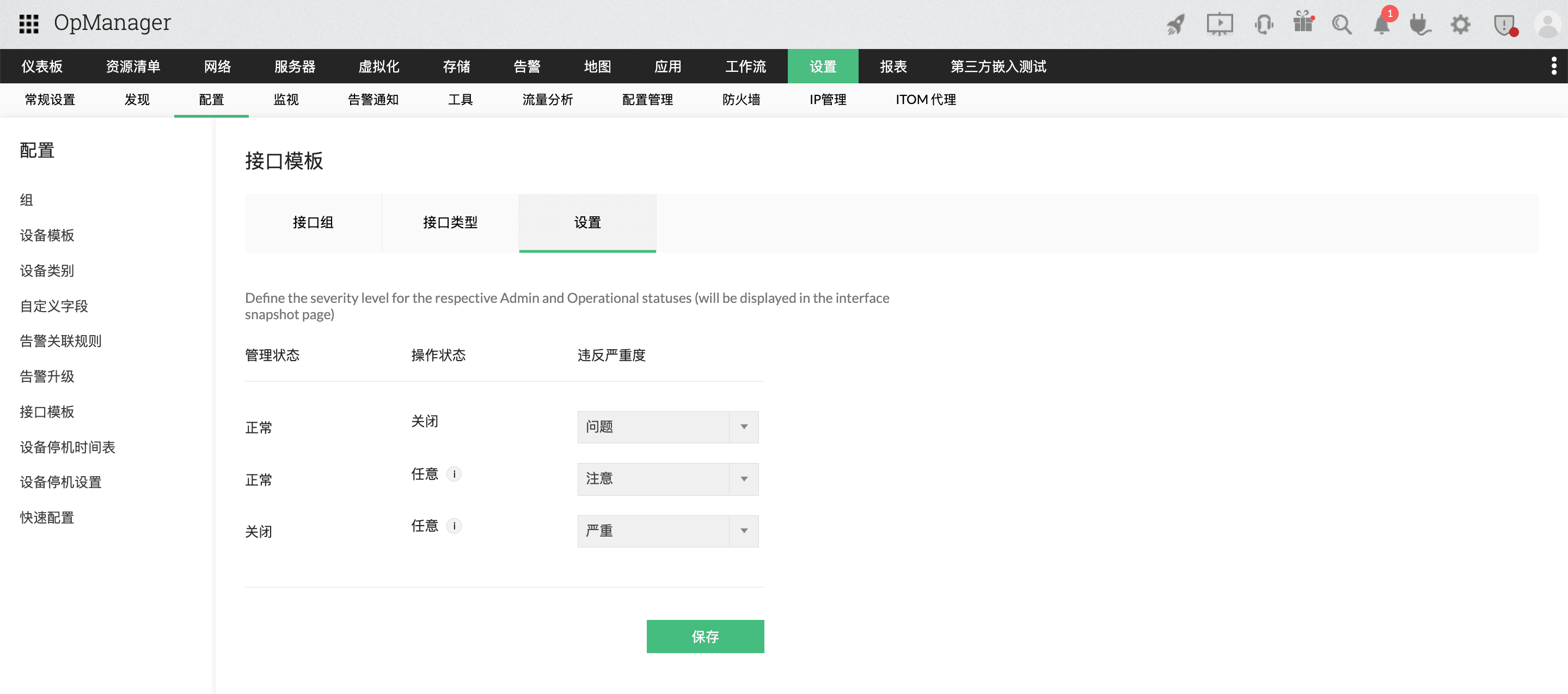Screen dimensions: 1568x694
Task: Click the plug add-ons icon
Action: [x=1420, y=25]
